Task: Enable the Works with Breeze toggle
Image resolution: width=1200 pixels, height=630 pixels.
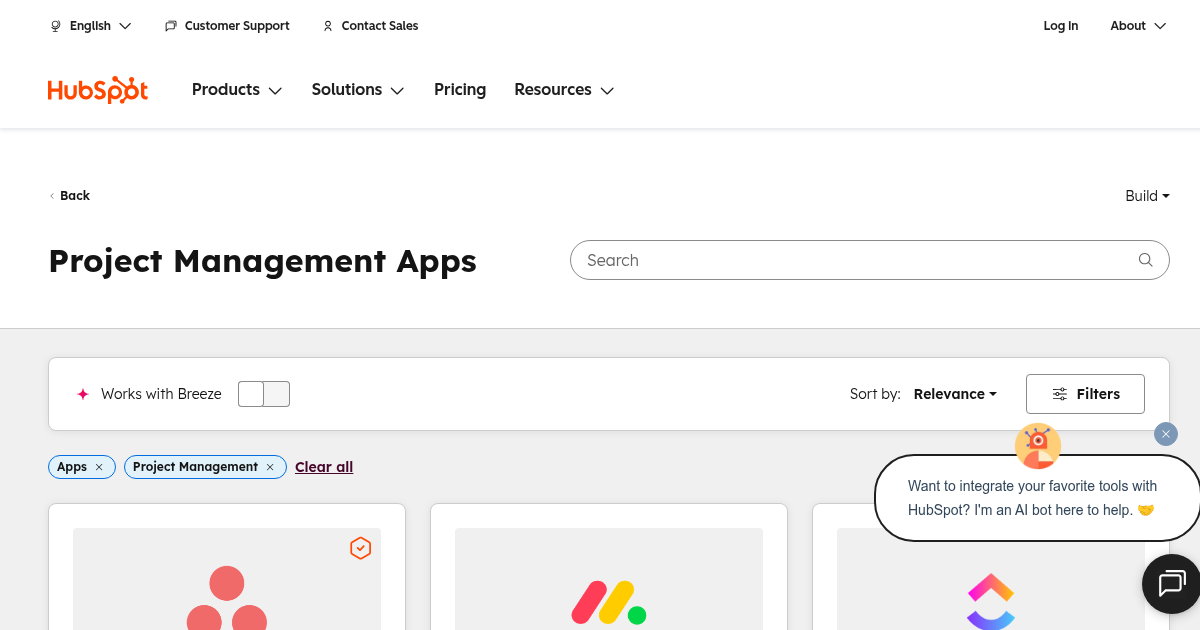Action: click(264, 393)
